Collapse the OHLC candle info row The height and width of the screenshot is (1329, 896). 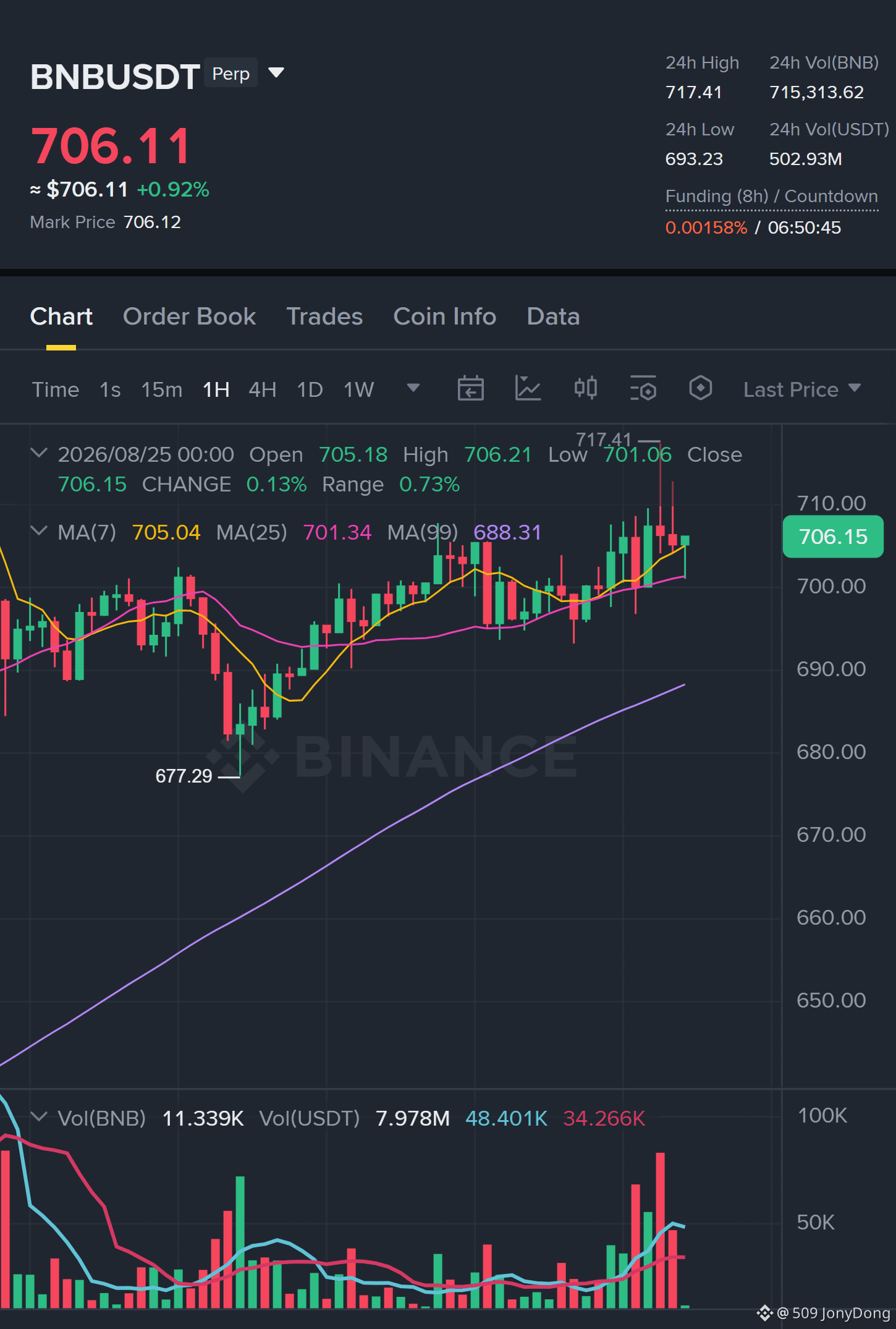[39, 453]
